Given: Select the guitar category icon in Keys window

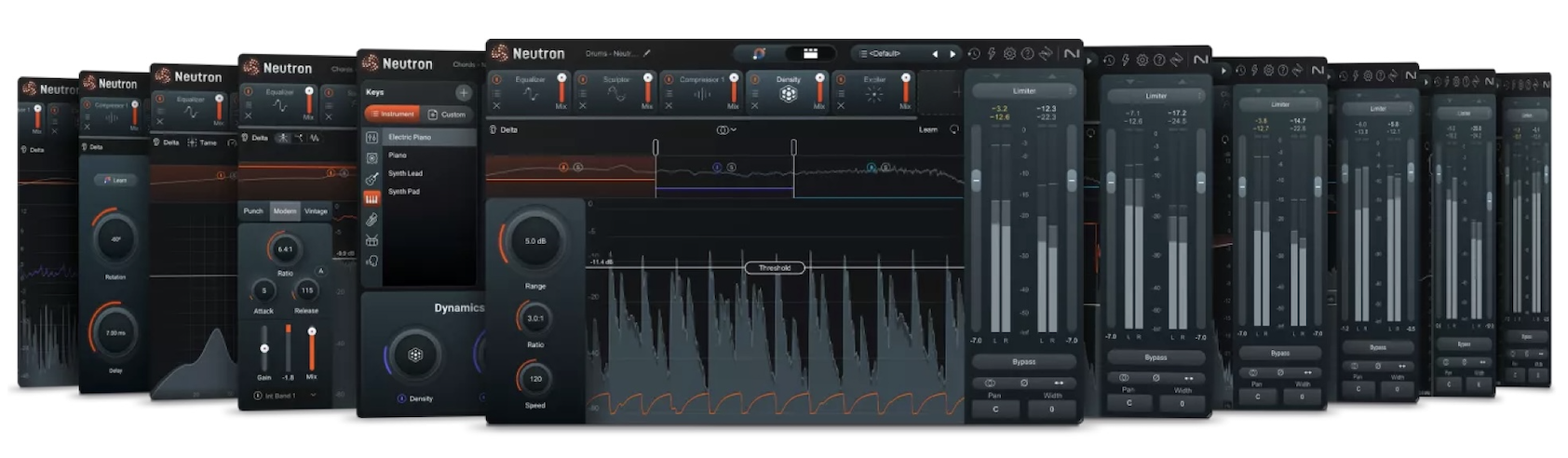Looking at the screenshot, I should tap(372, 179).
